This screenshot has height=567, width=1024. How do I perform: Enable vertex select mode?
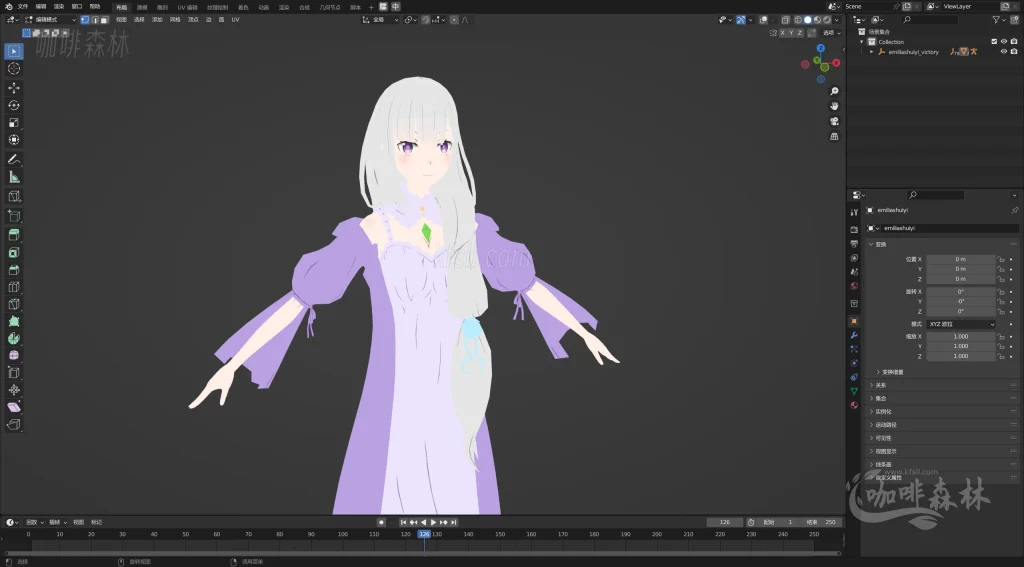click(85, 20)
